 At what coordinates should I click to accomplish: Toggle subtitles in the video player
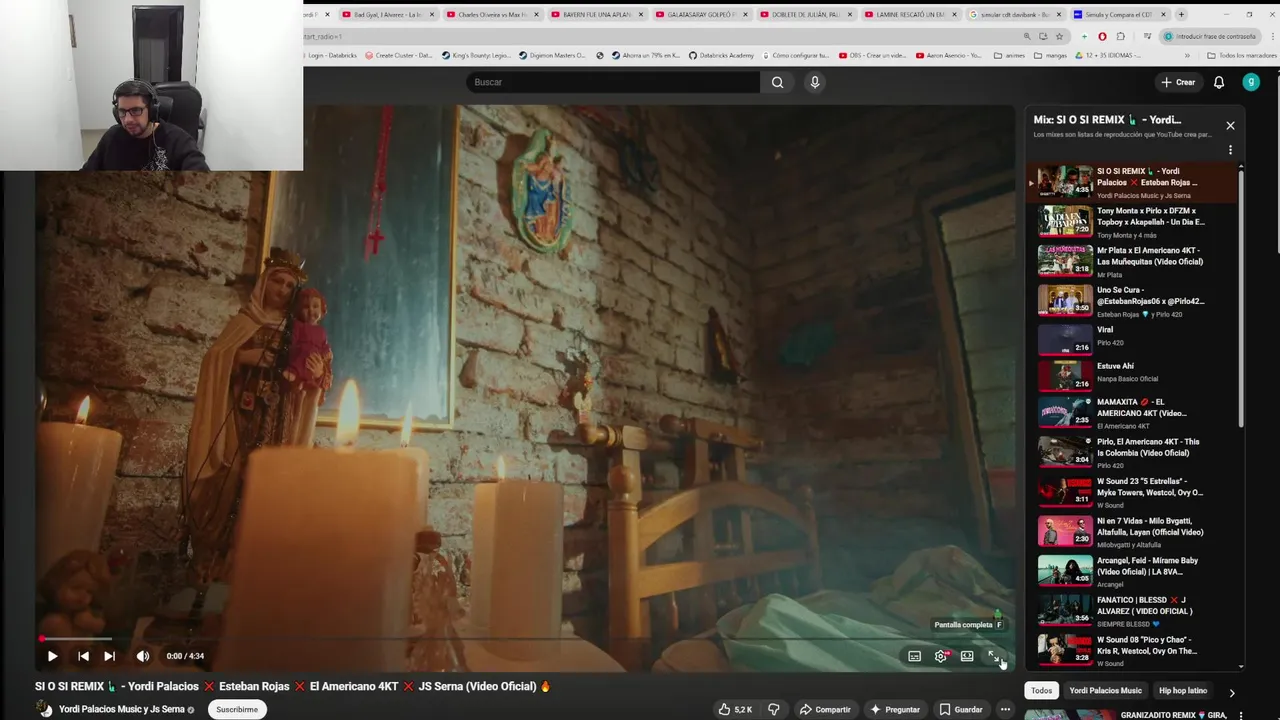(x=914, y=656)
